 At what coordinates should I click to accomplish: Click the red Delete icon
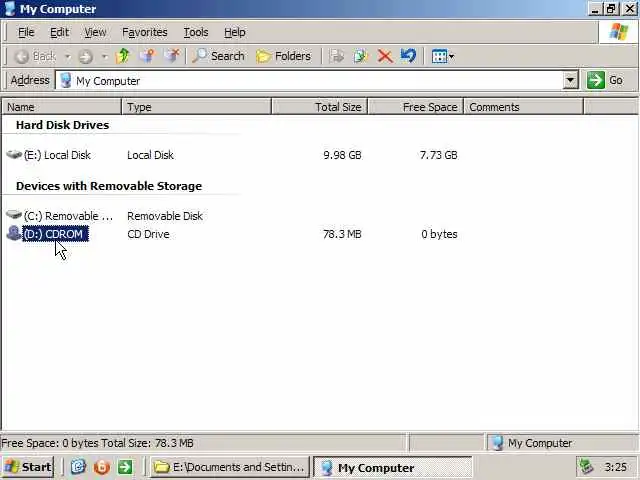pyautogui.click(x=384, y=56)
